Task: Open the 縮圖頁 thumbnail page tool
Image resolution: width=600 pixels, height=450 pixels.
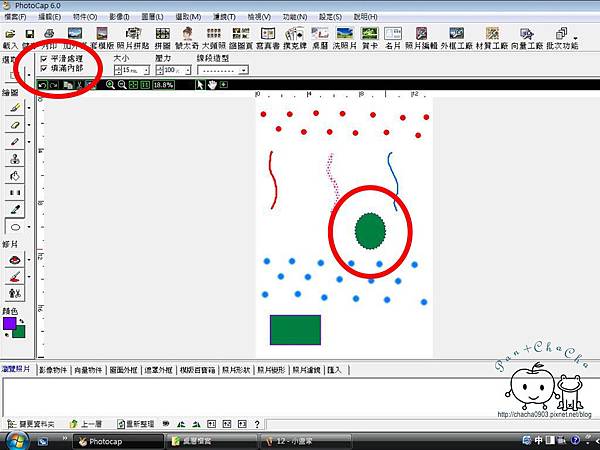Action: click(241, 38)
